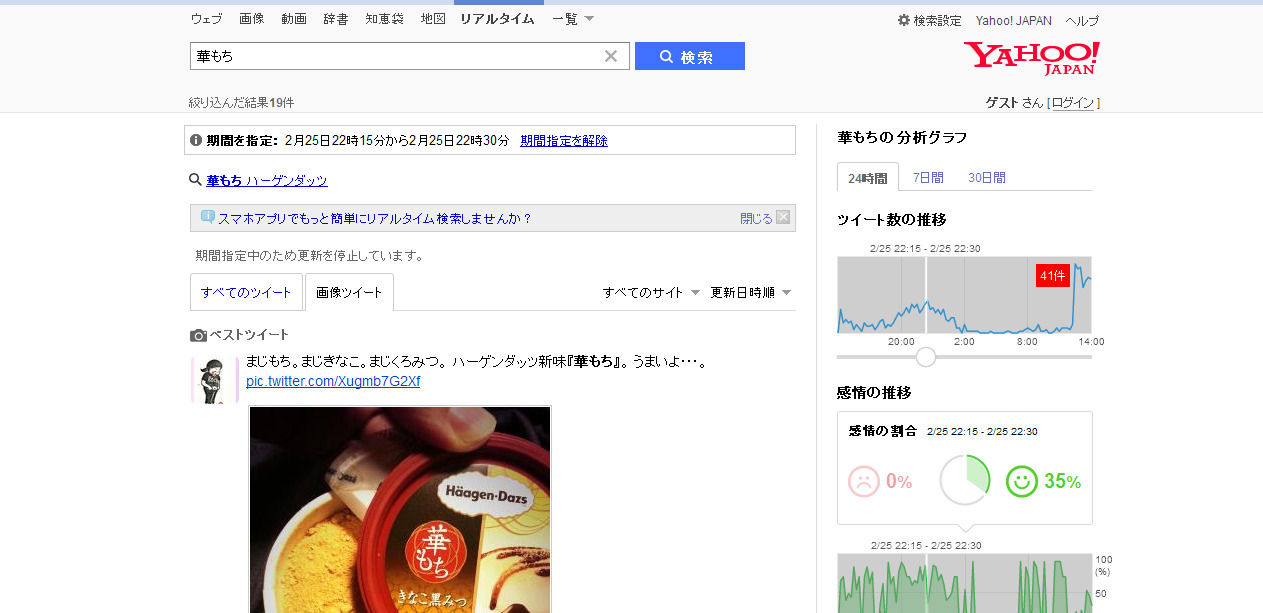Click the blue 検索 button
1263x613 pixels.
coord(690,56)
